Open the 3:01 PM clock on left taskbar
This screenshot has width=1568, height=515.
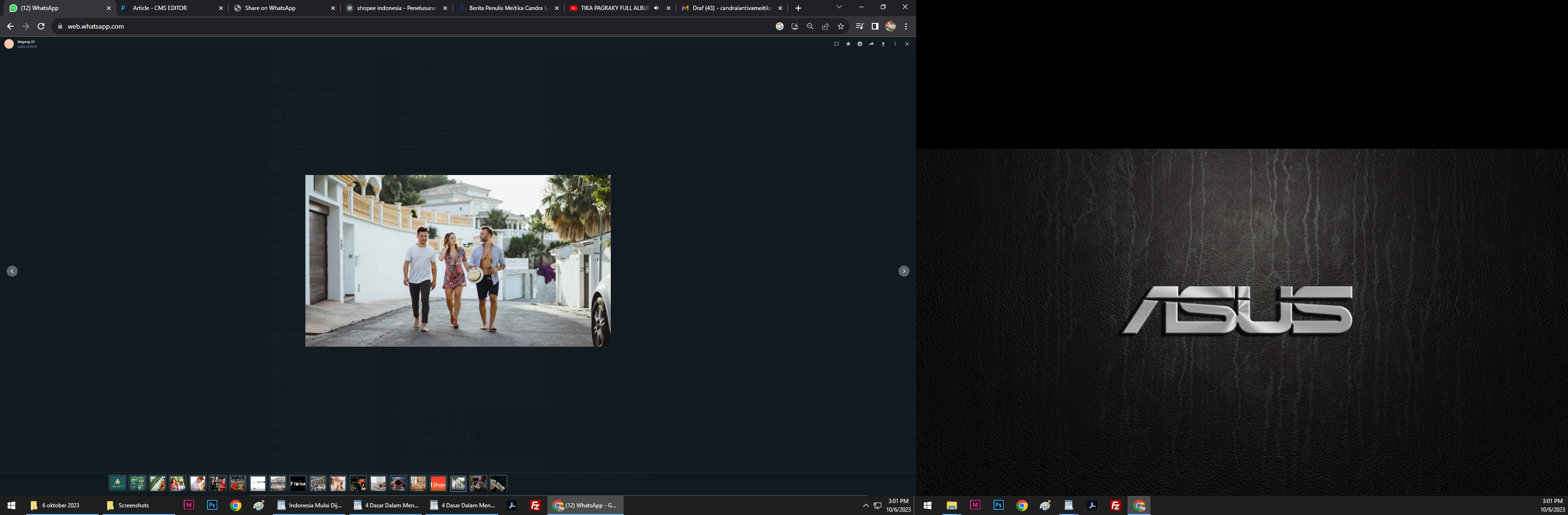pos(899,505)
